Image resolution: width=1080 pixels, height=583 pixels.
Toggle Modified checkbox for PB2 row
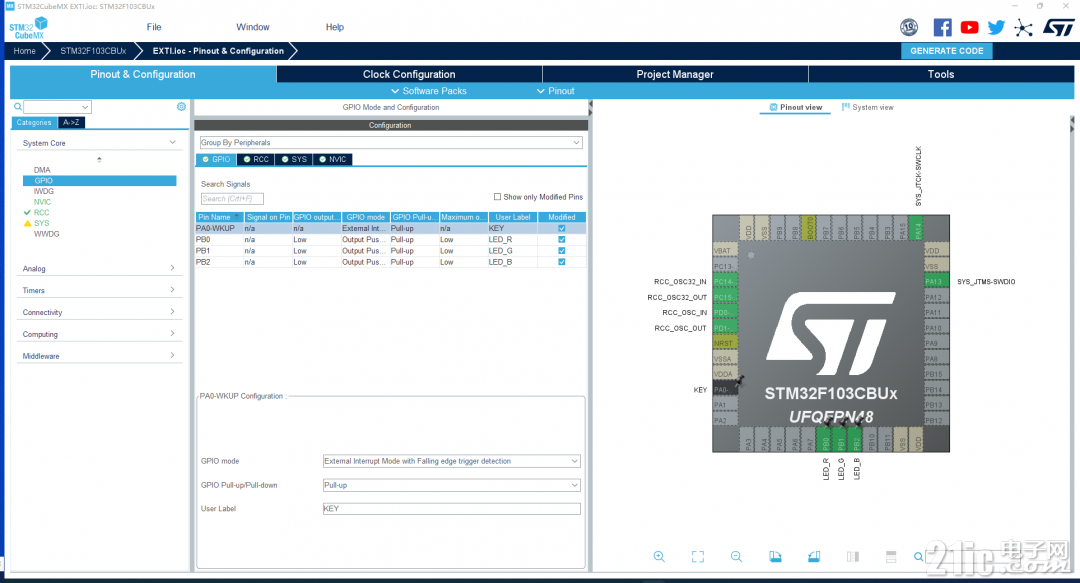pos(561,262)
